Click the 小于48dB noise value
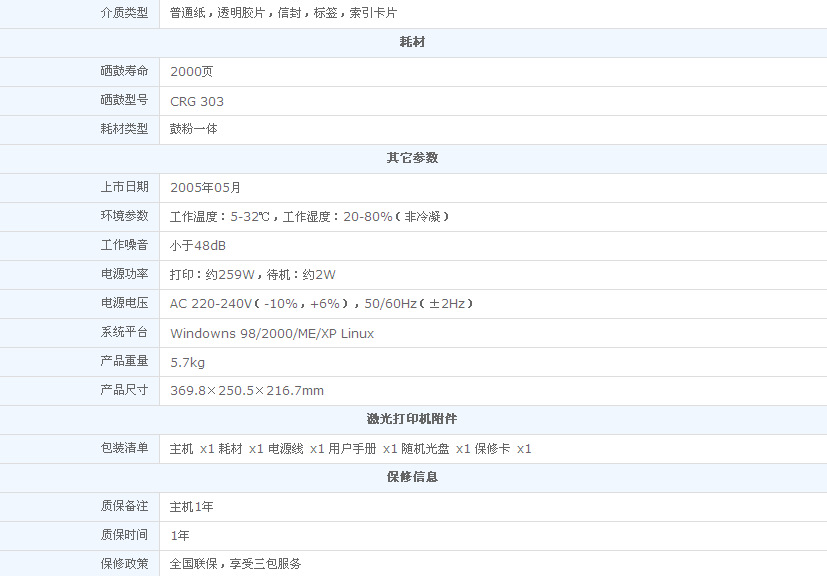This screenshot has height=576, width=827. [198, 245]
